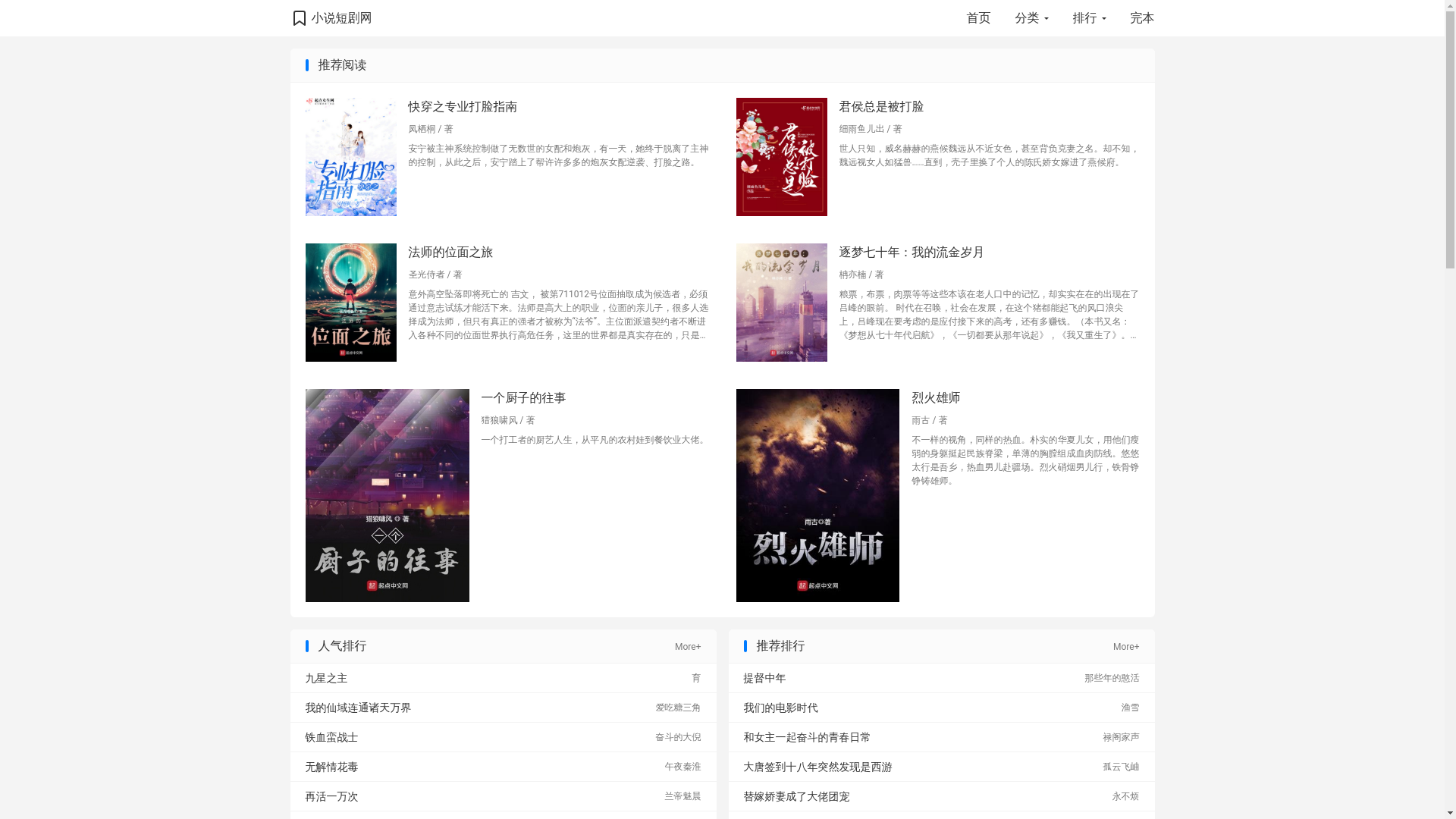This screenshot has height=819, width=1456.
Task: Open cover thumbnail of 法师的位面之旅
Action: pos(350,303)
